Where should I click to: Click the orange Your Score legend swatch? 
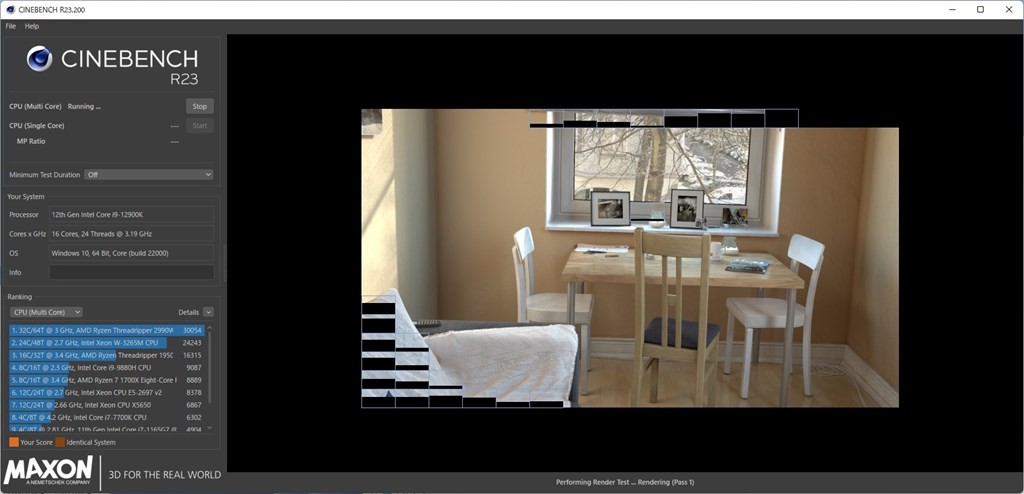[14, 442]
